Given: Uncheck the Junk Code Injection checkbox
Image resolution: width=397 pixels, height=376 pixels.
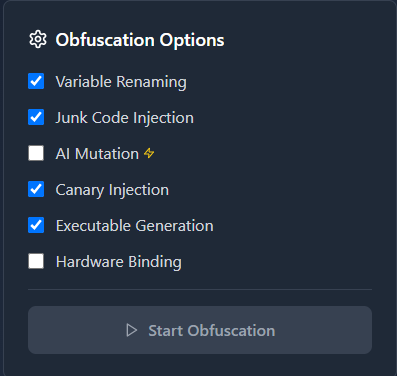Looking at the screenshot, I should click(x=36, y=117).
